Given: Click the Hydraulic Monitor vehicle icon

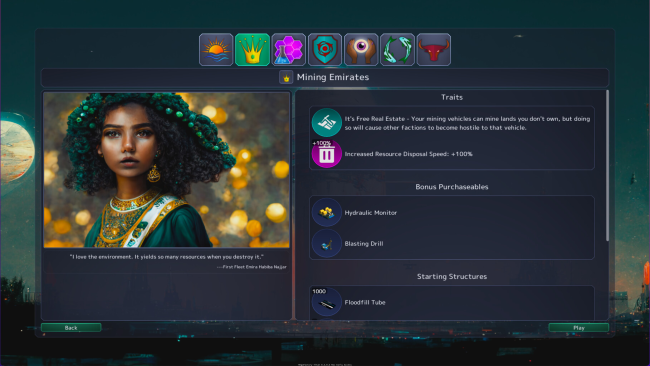Looking at the screenshot, I should click(x=327, y=212).
